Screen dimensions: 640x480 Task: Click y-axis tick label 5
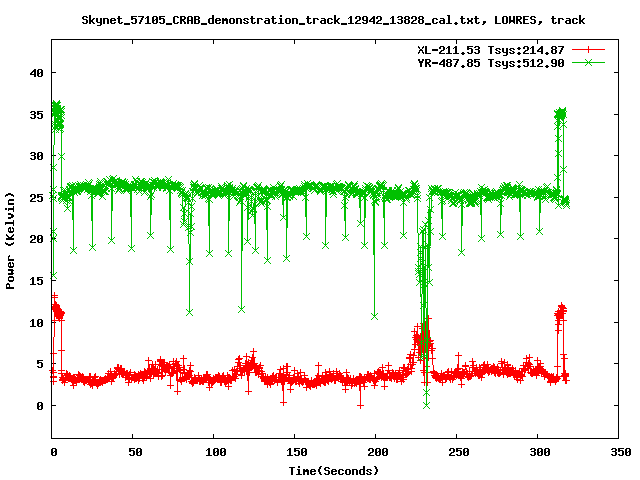coord(40,364)
